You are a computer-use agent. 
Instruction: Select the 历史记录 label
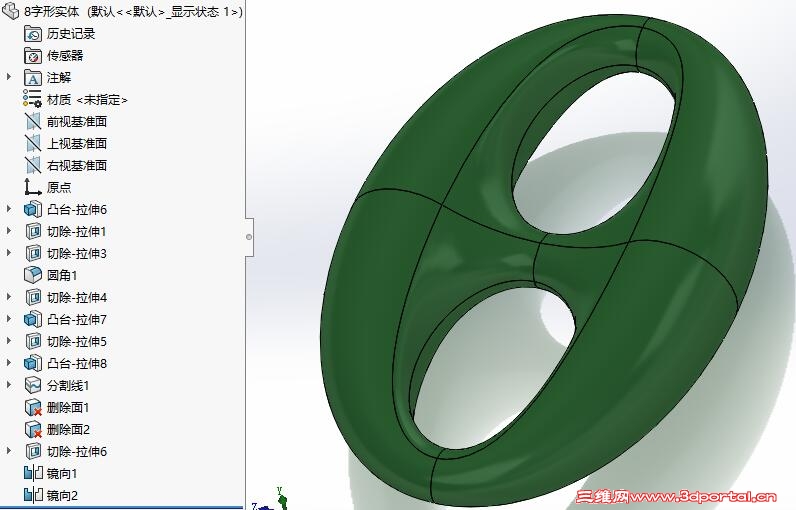(x=71, y=34)
